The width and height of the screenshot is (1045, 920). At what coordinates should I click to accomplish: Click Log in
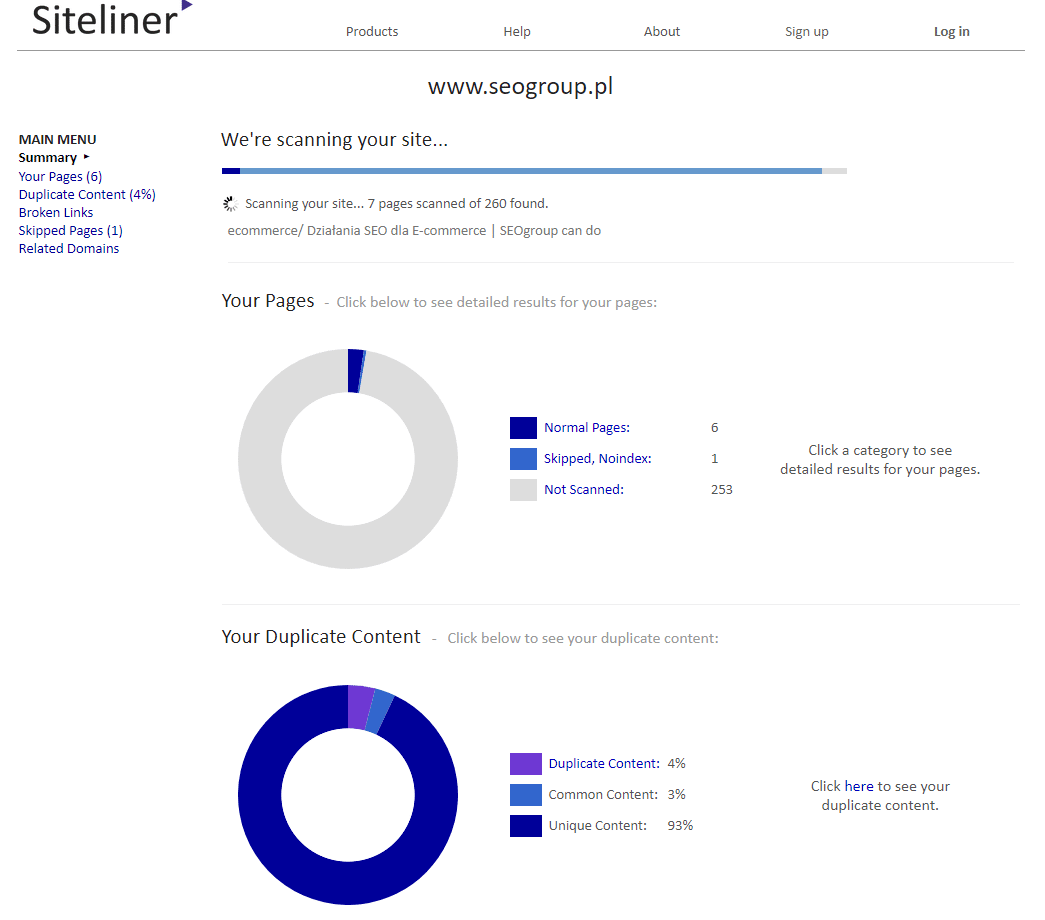(x=952, y=31)
